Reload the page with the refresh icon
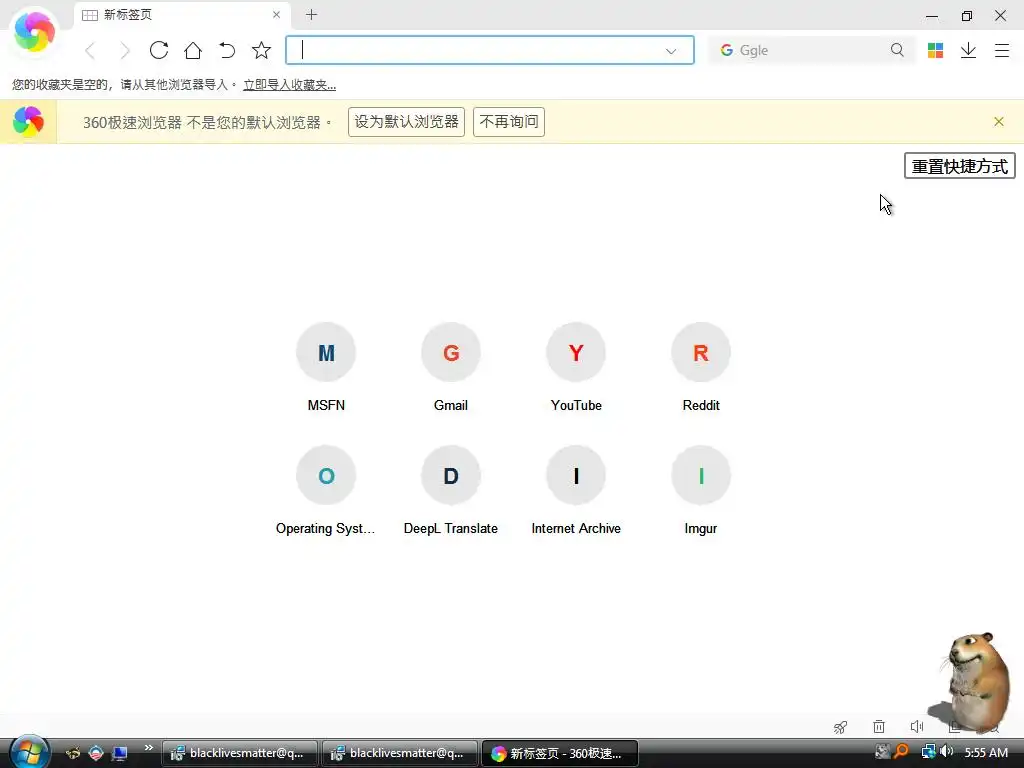The height and width of the screenshot is (768, 1024). click(x=159, y=50)
